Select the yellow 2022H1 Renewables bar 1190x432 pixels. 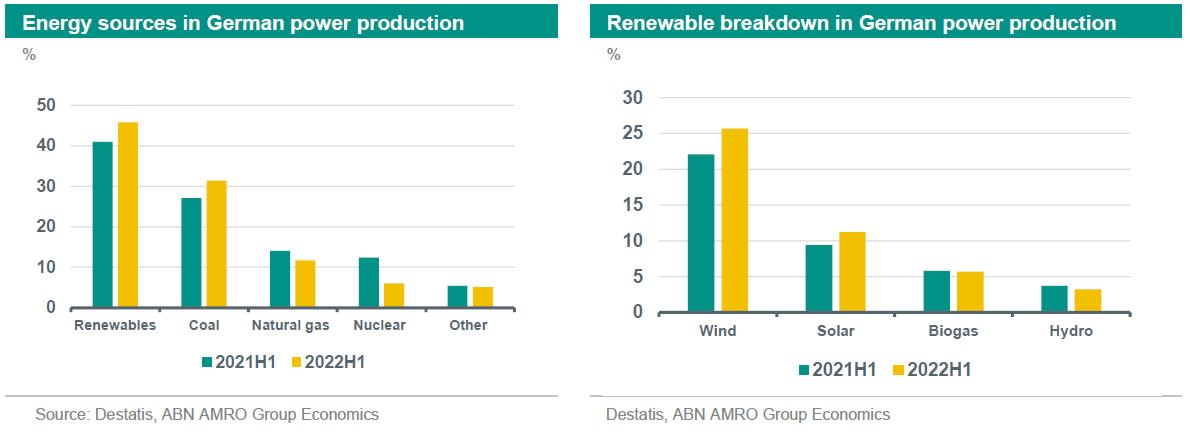pos(128,215)
